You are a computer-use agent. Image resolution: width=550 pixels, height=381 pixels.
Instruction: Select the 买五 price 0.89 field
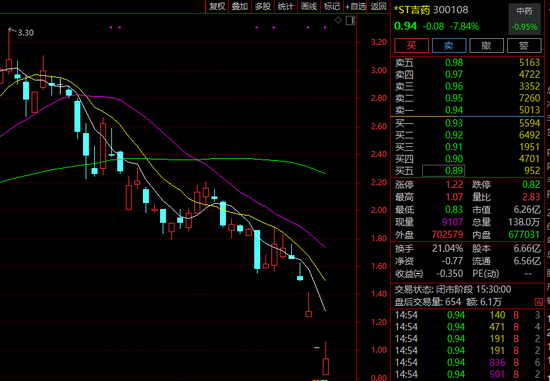click(443, 171)
